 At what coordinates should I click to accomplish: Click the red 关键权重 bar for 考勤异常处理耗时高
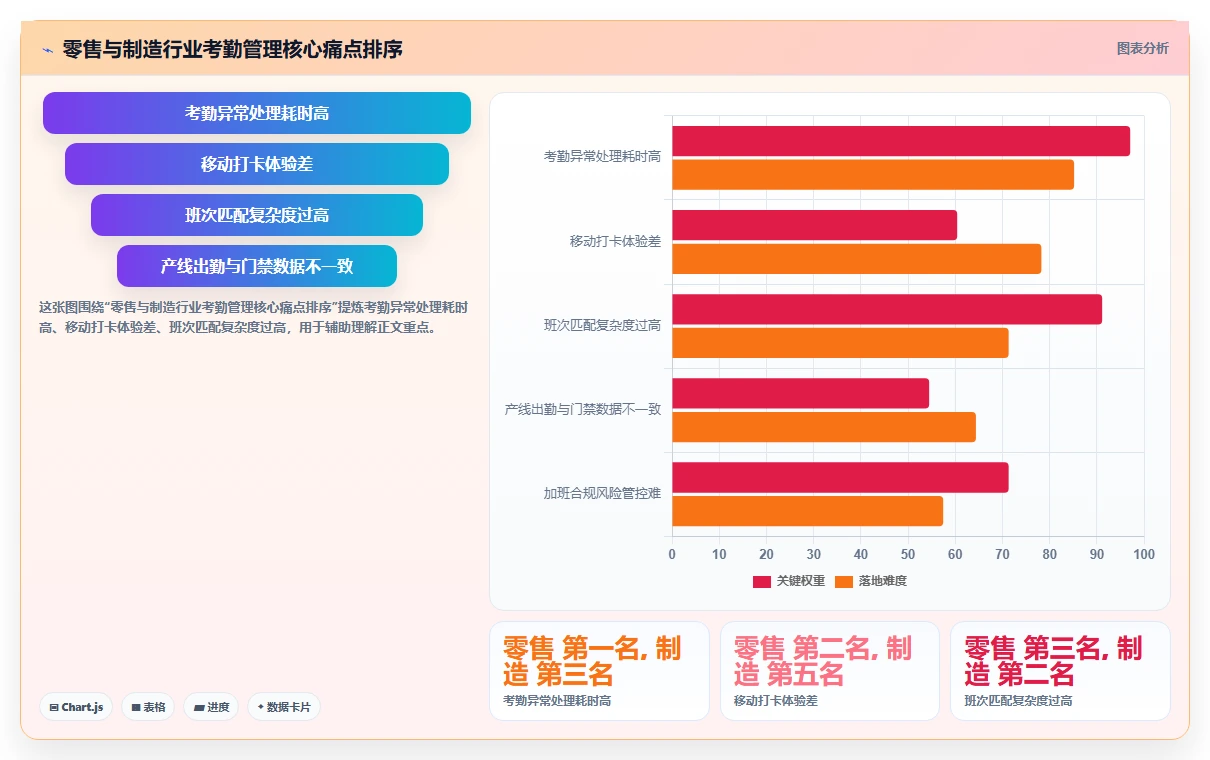(901, 141)
